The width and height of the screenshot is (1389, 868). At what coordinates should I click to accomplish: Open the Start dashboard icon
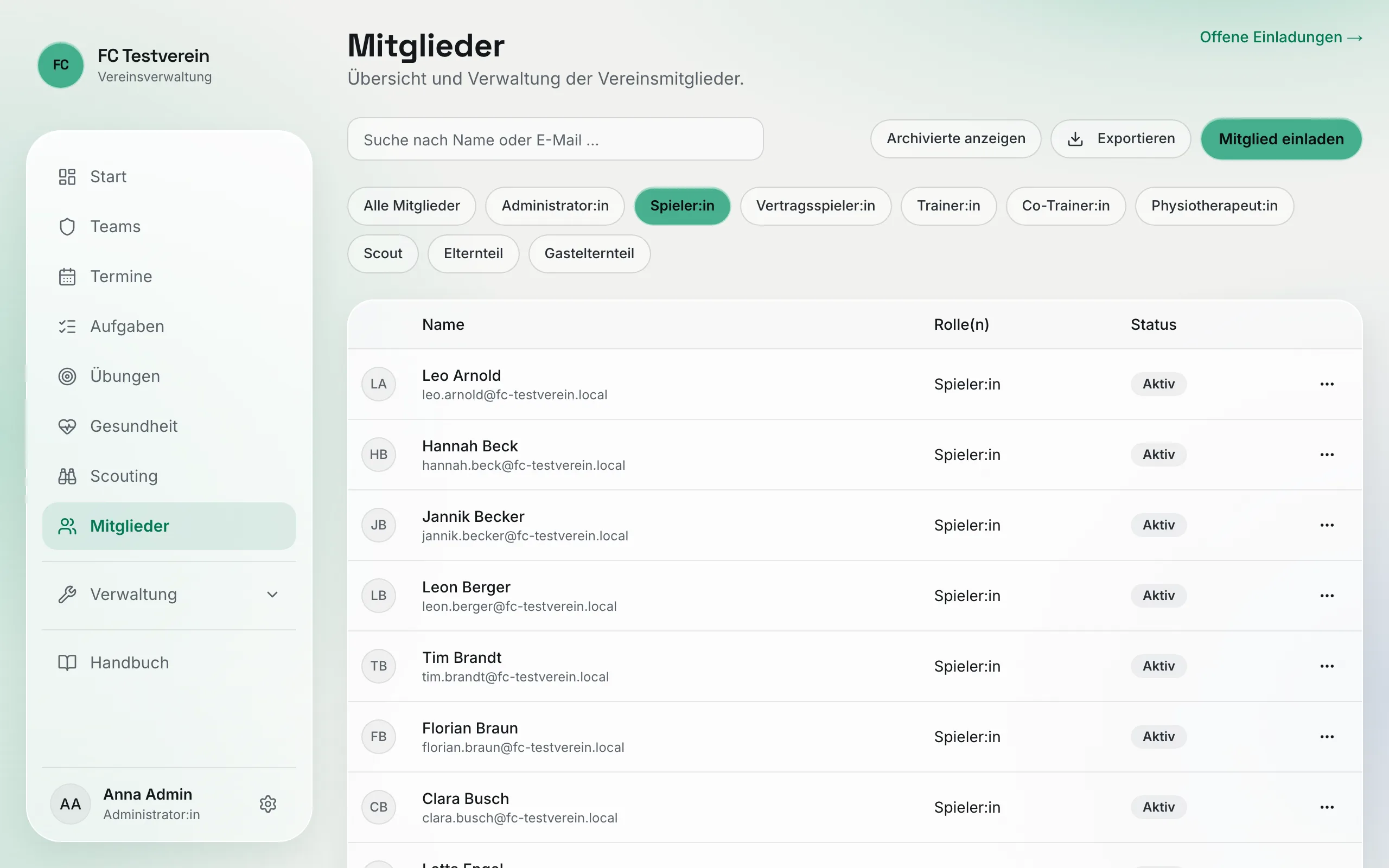67,177
